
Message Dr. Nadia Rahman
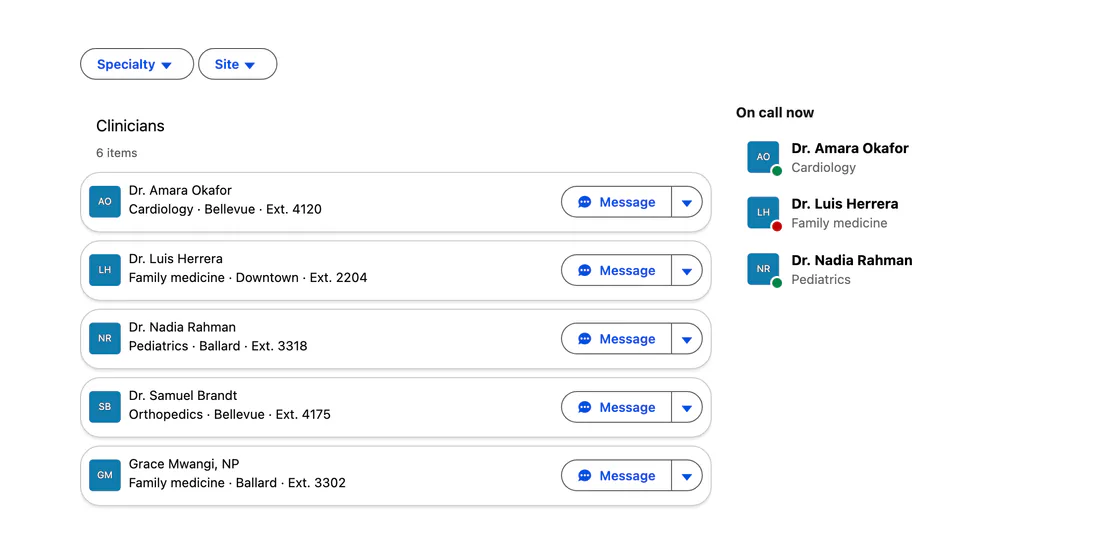(616, 339)
